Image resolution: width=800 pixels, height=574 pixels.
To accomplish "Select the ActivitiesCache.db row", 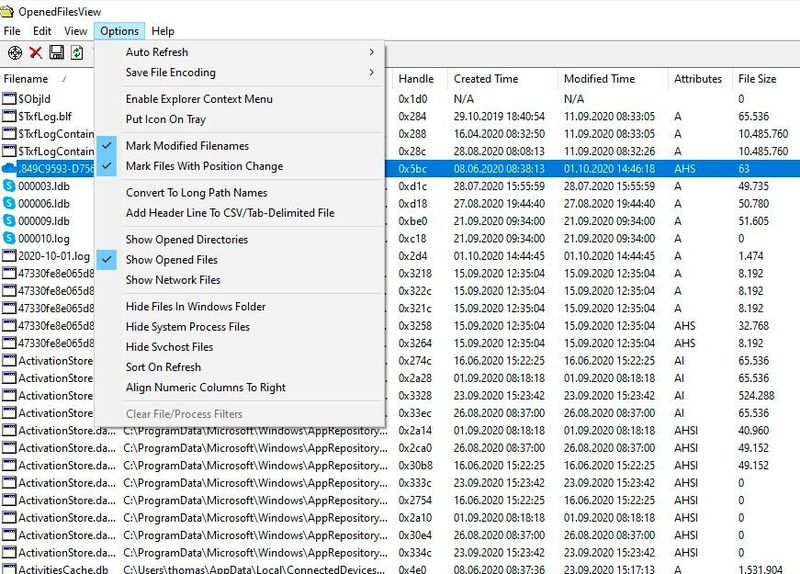I will point(400,569).
